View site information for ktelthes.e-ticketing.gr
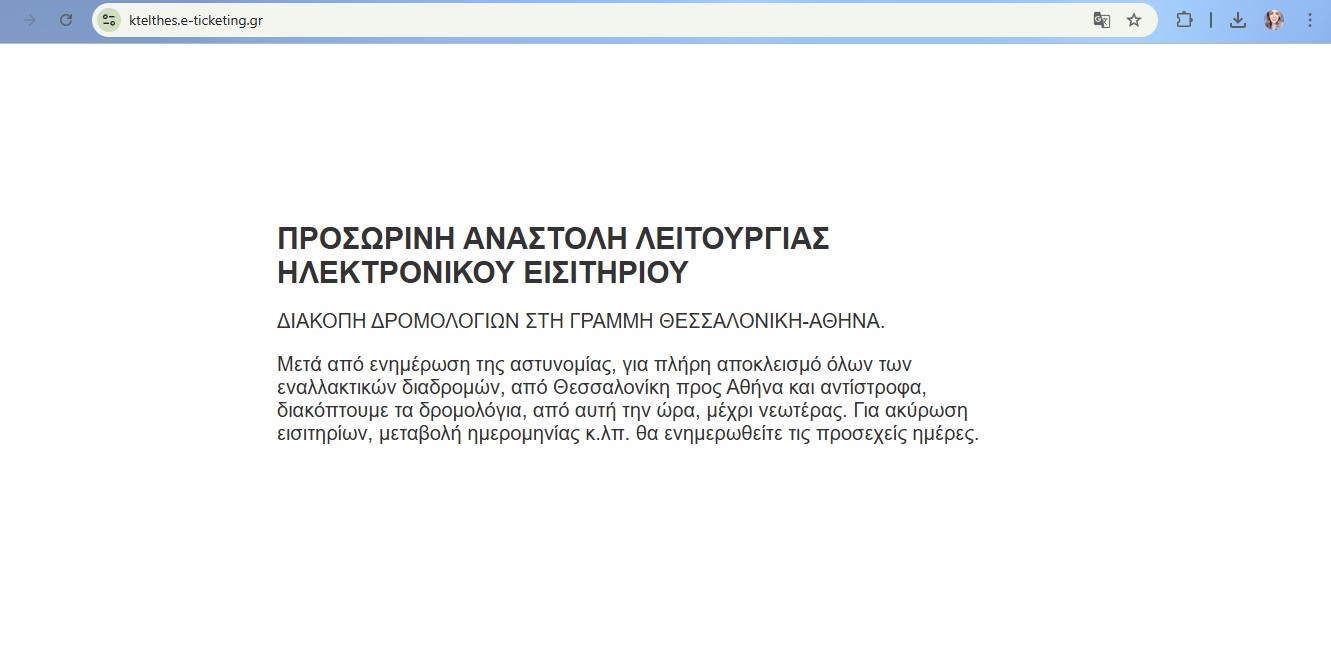Viewport: 1331px width, 665px height. (109, 20)
